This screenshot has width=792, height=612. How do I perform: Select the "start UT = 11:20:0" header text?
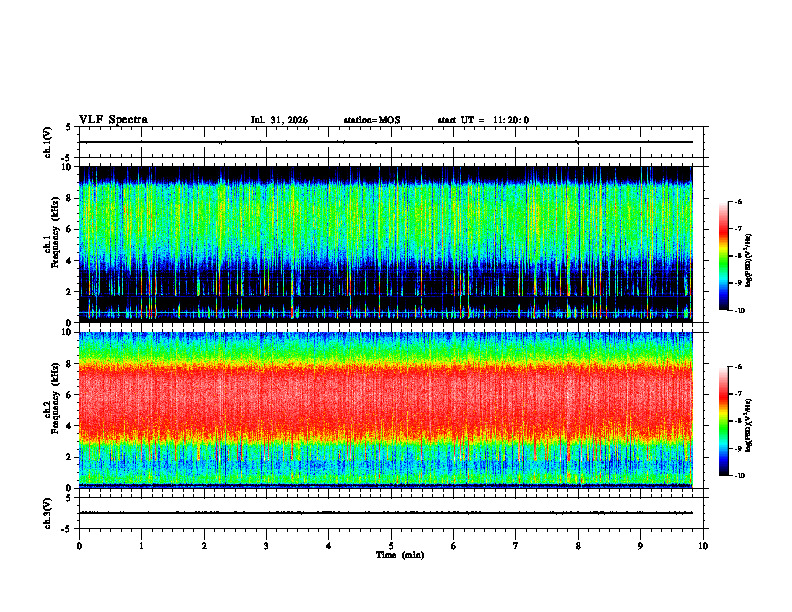coord(483,120)
